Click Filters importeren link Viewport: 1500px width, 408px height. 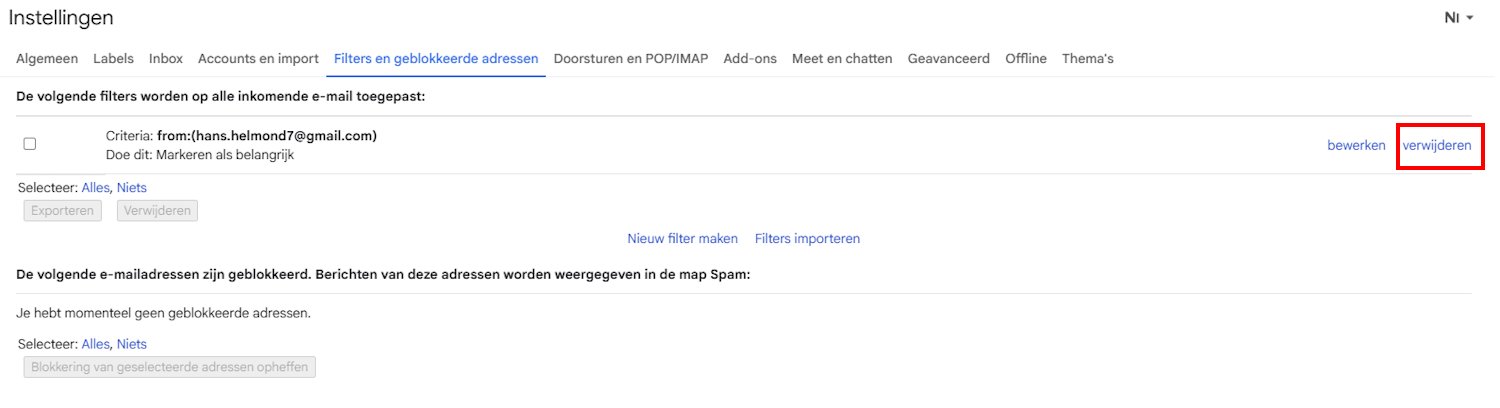807,238
